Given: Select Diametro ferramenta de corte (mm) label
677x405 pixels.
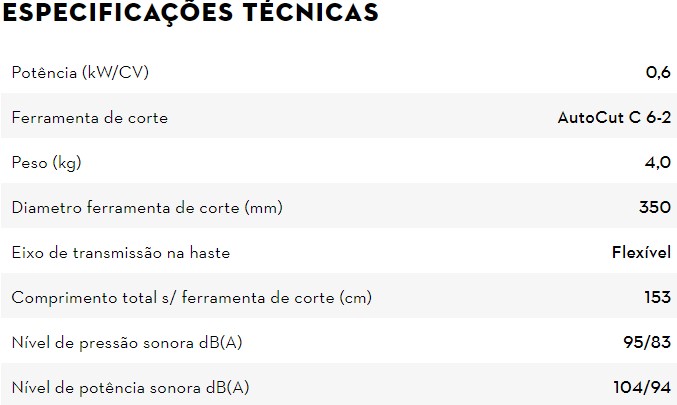Looking at the screenshot, I should pyautogui.click(x=147, y=208).
